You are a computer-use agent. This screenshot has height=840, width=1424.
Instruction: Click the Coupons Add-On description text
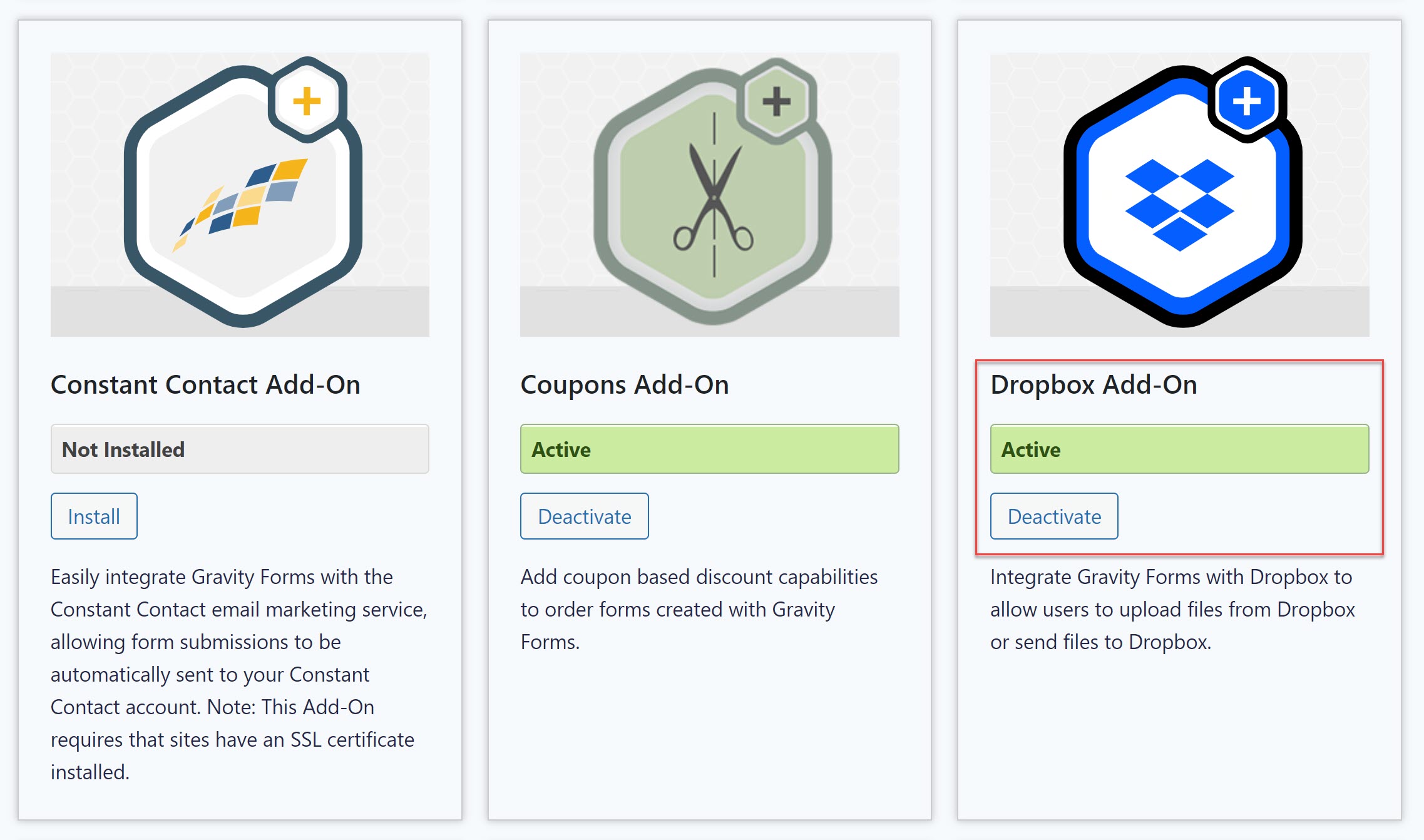(x=699, y=609)
